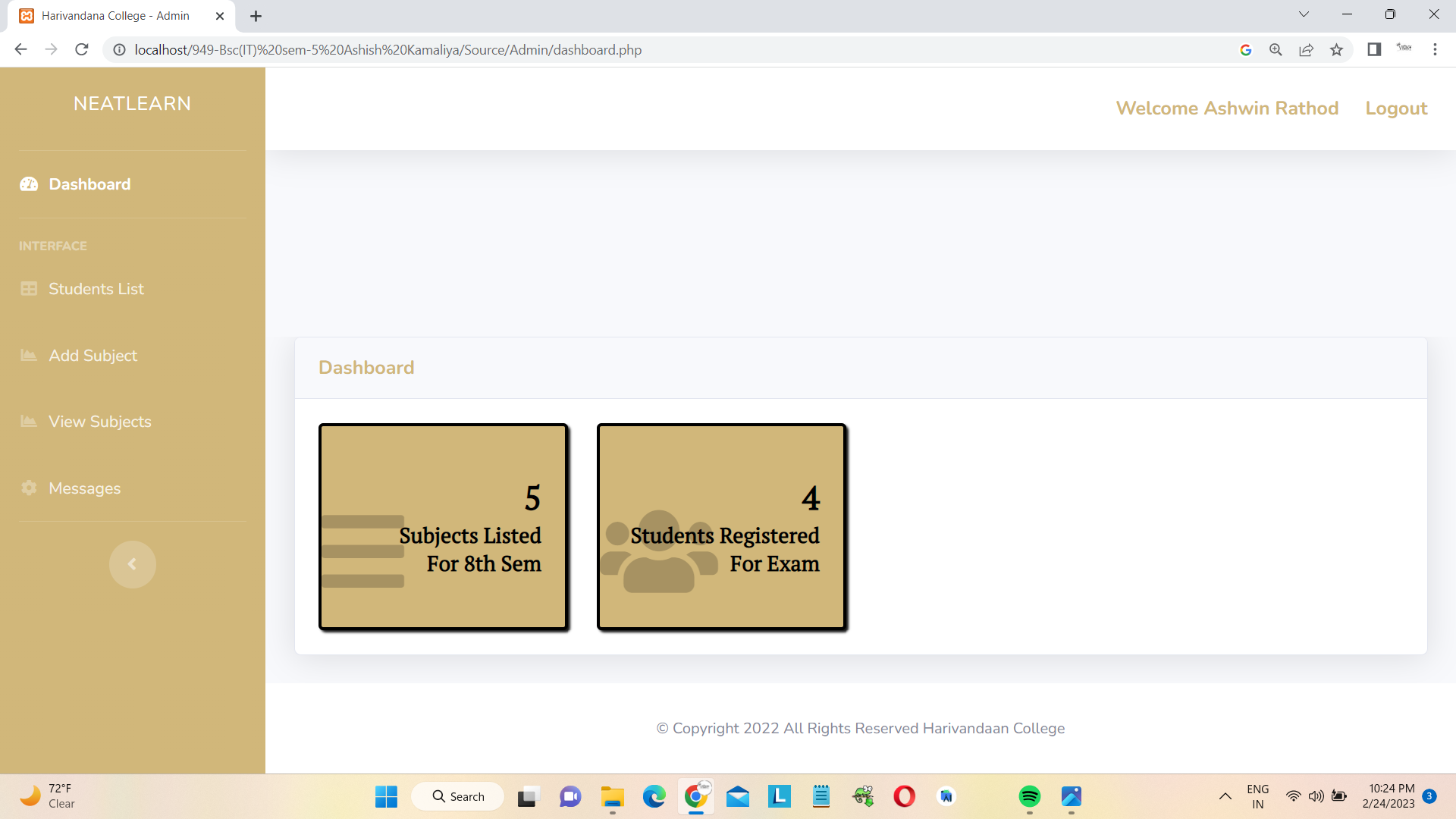
Task: Toggle the browser side panel icon
Action: coord(1373,49)
